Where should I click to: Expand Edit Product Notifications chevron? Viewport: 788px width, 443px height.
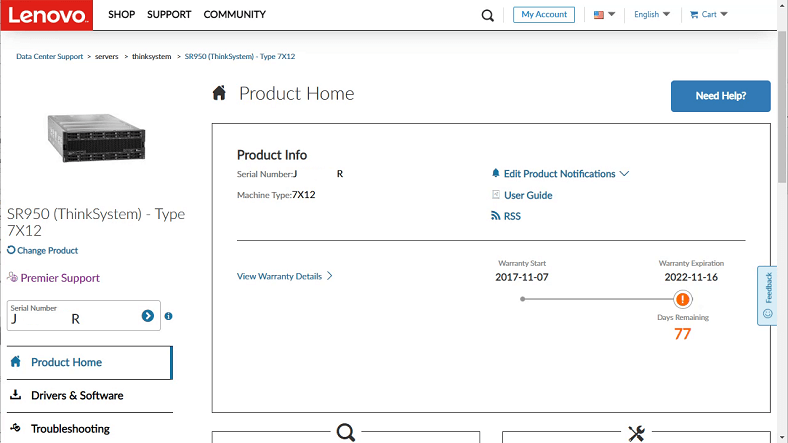coord(624,174)
